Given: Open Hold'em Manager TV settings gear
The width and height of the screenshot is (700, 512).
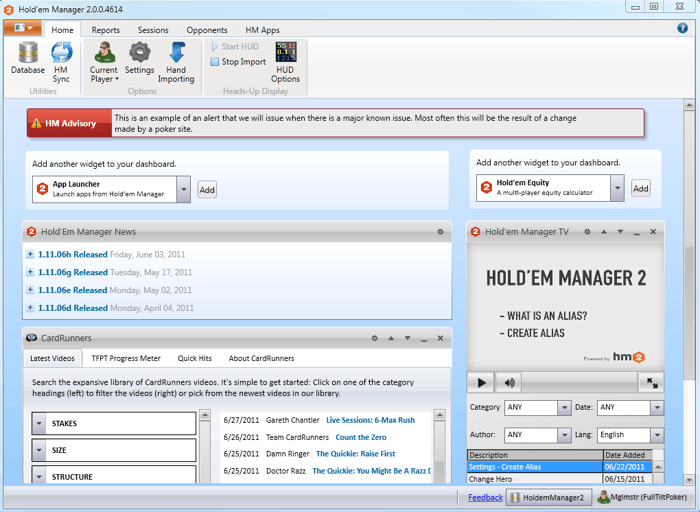Looking at the screenshot, I should point(588,232).
